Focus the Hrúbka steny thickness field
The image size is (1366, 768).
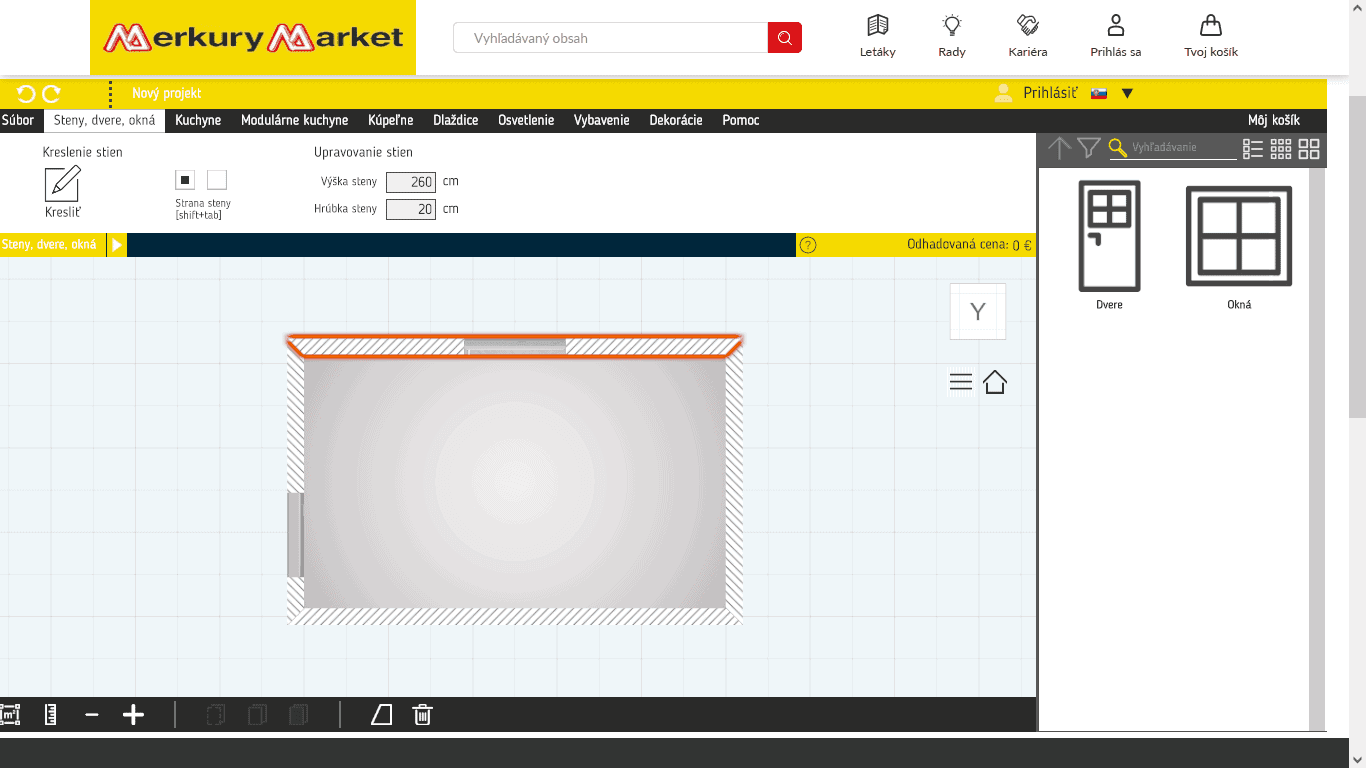tap(411, 209)
